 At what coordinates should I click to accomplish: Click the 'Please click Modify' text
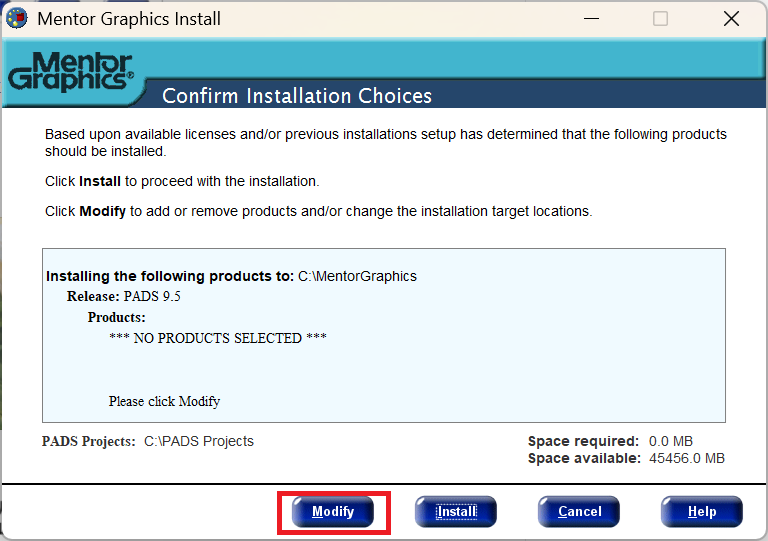coord(164,401)
